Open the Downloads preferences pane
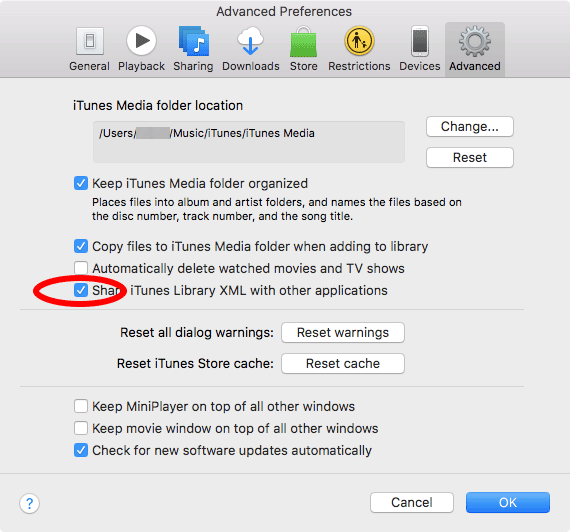 [251, 49]
